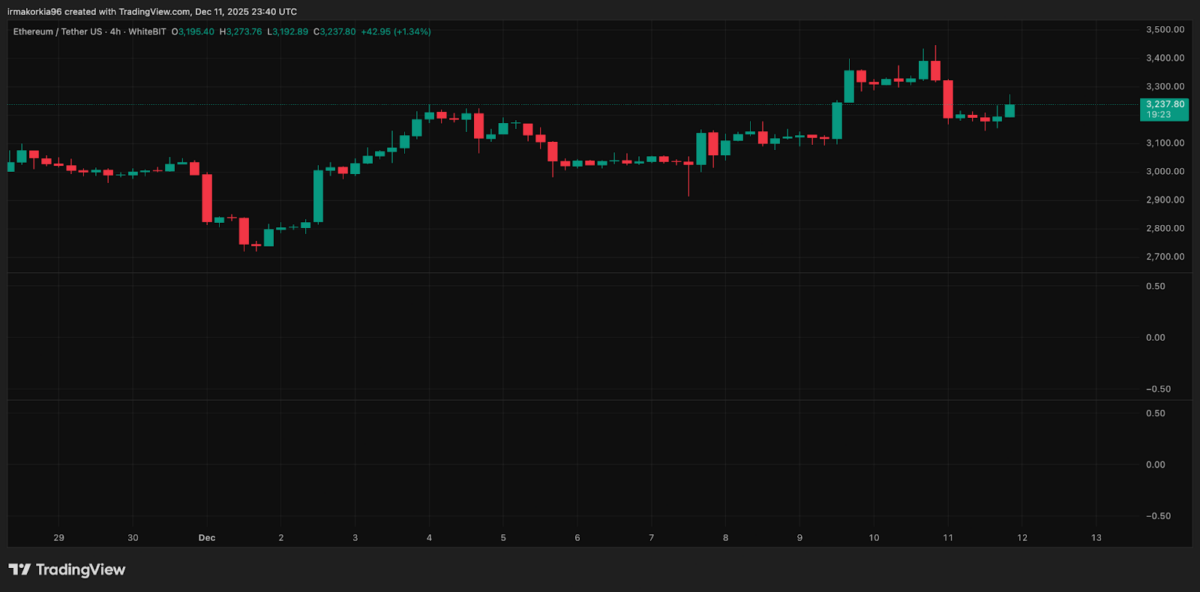The width and height of the screenshot is (1200, 592).
Task: Select the date 11 on the time axis
Action: point(947,537)
